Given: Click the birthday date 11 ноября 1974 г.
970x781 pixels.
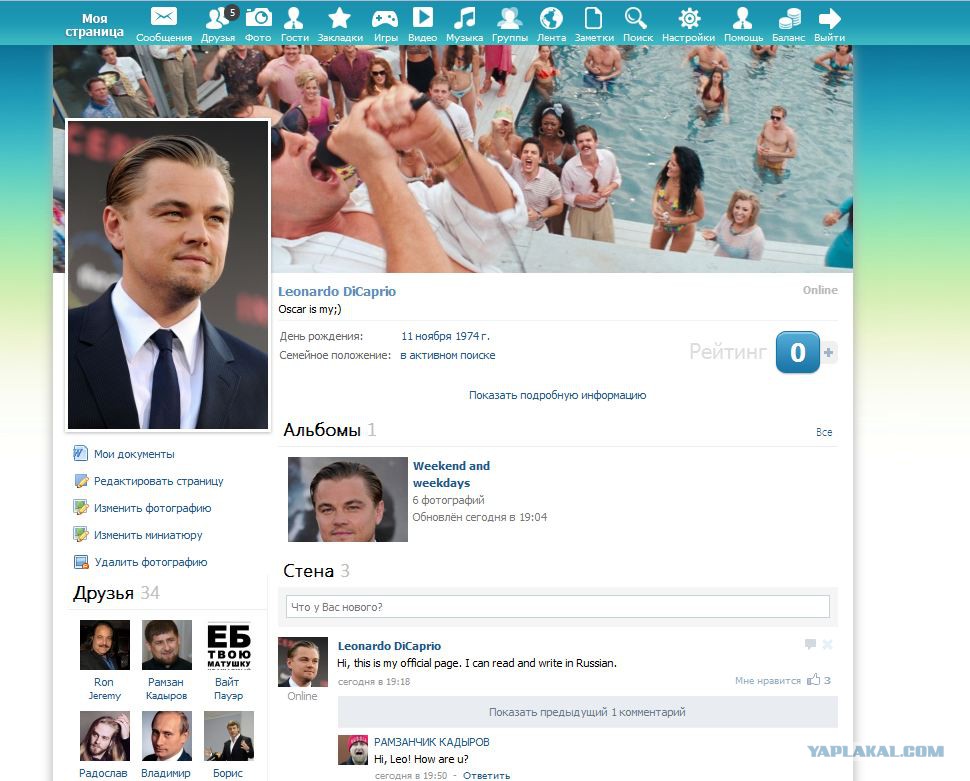Looking at the screenshot, I should click(x=445, y=336).
